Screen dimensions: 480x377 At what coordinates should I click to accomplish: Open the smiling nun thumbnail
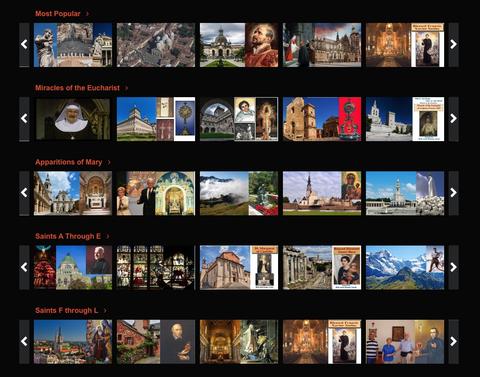tap(73, 119)
